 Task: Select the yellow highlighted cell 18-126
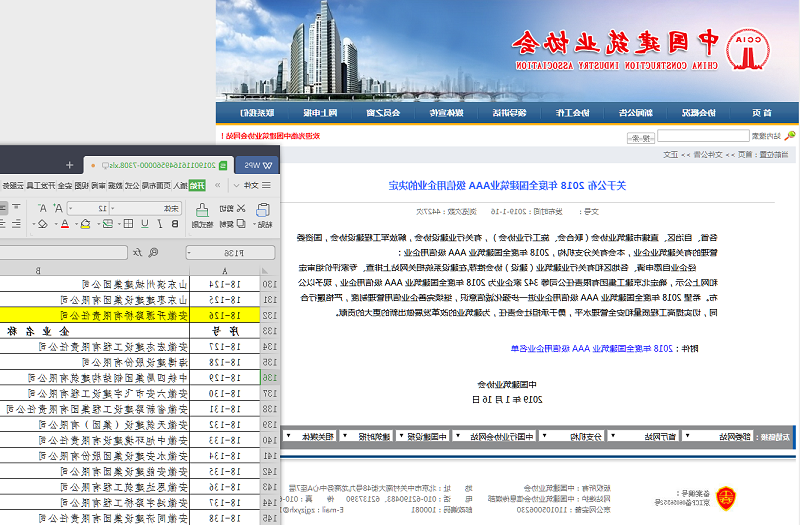click(224, 315)
